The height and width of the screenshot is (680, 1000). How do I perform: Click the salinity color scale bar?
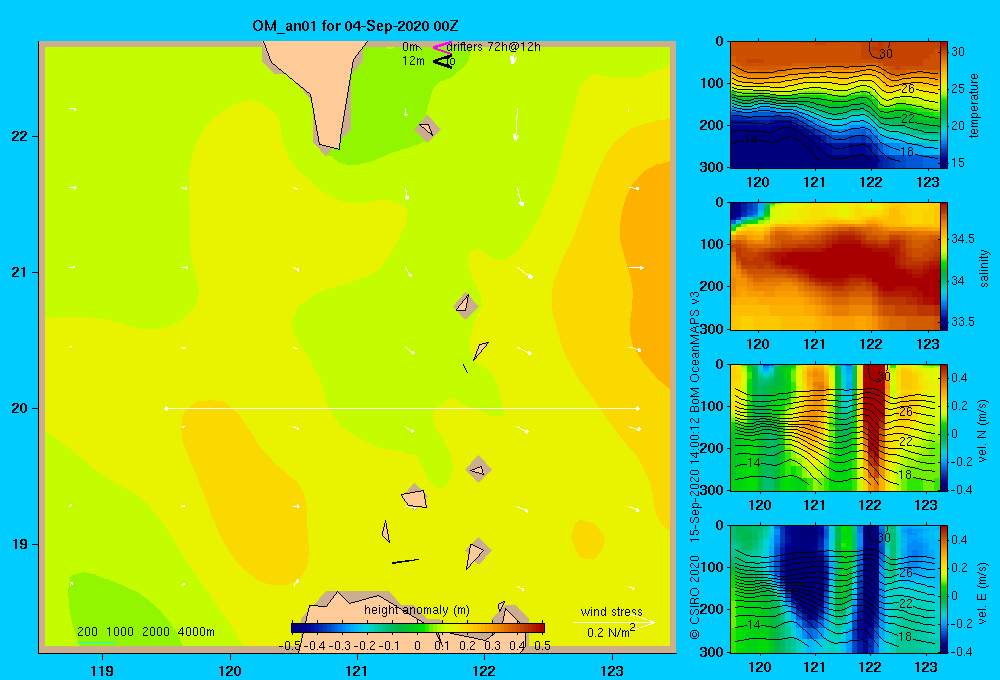click(943, 266)
